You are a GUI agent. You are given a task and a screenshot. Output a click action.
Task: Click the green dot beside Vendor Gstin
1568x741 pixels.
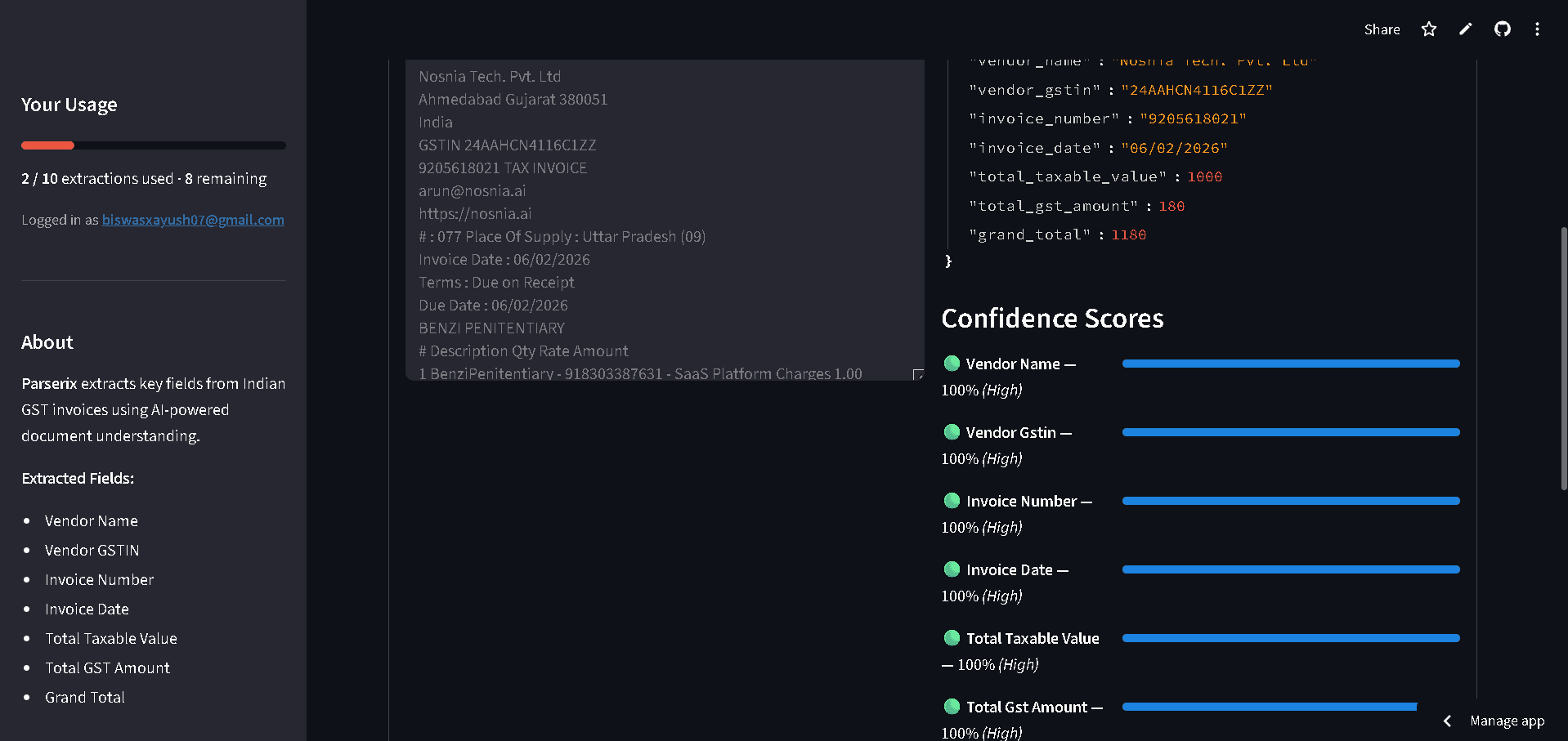point(951,432)
